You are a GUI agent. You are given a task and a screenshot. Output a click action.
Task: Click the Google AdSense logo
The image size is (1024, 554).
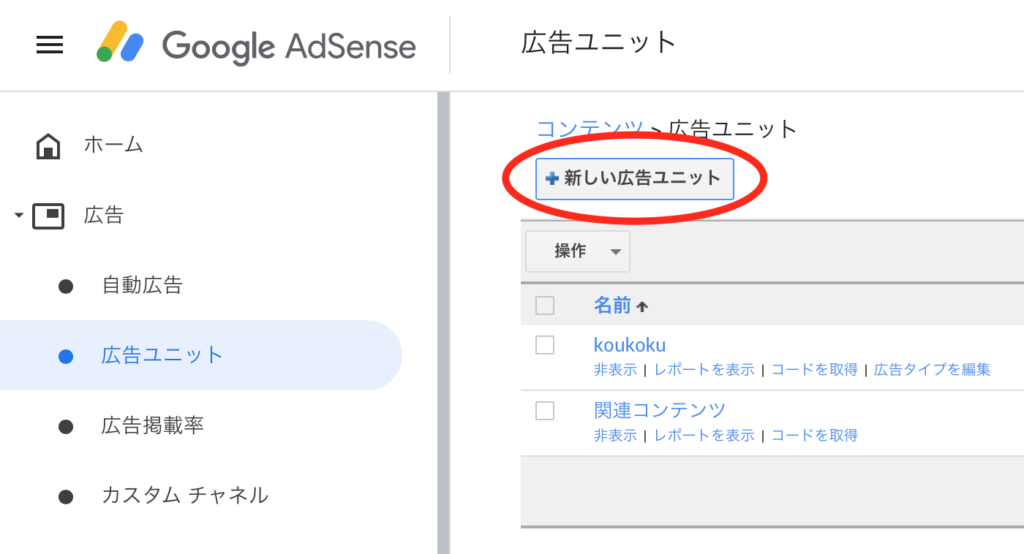[257, 44]
